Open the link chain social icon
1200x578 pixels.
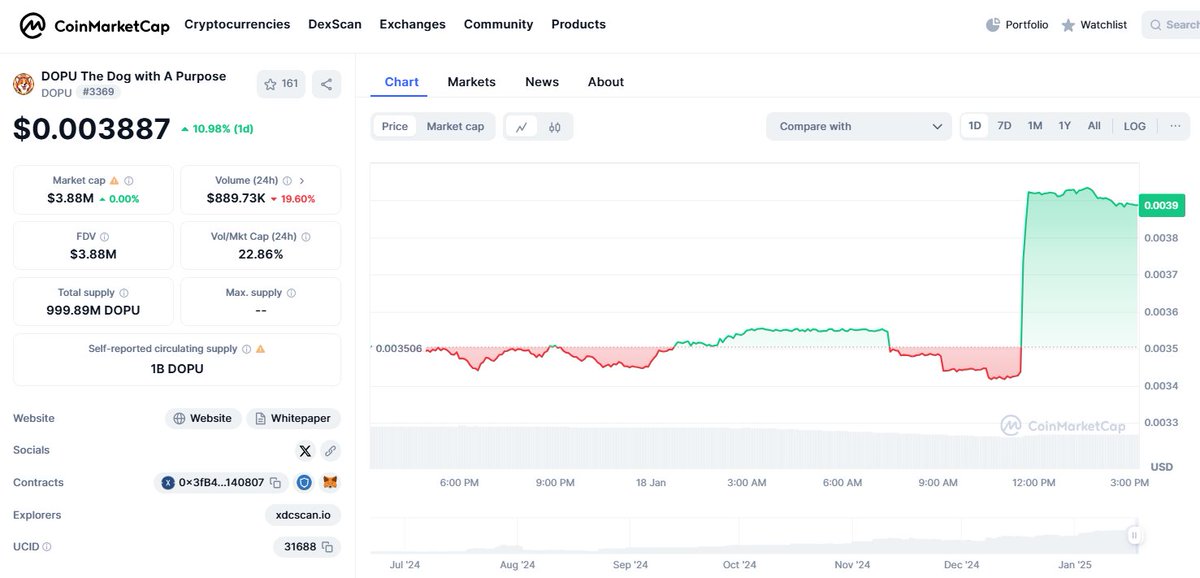click(x=330, y=451)
